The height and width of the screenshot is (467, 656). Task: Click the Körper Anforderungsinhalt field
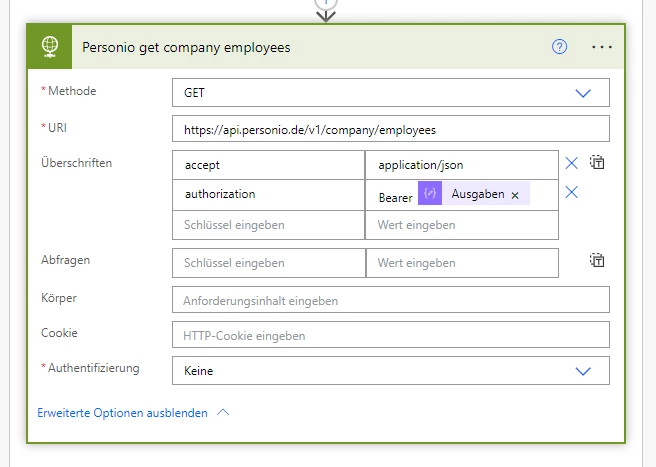391,300
